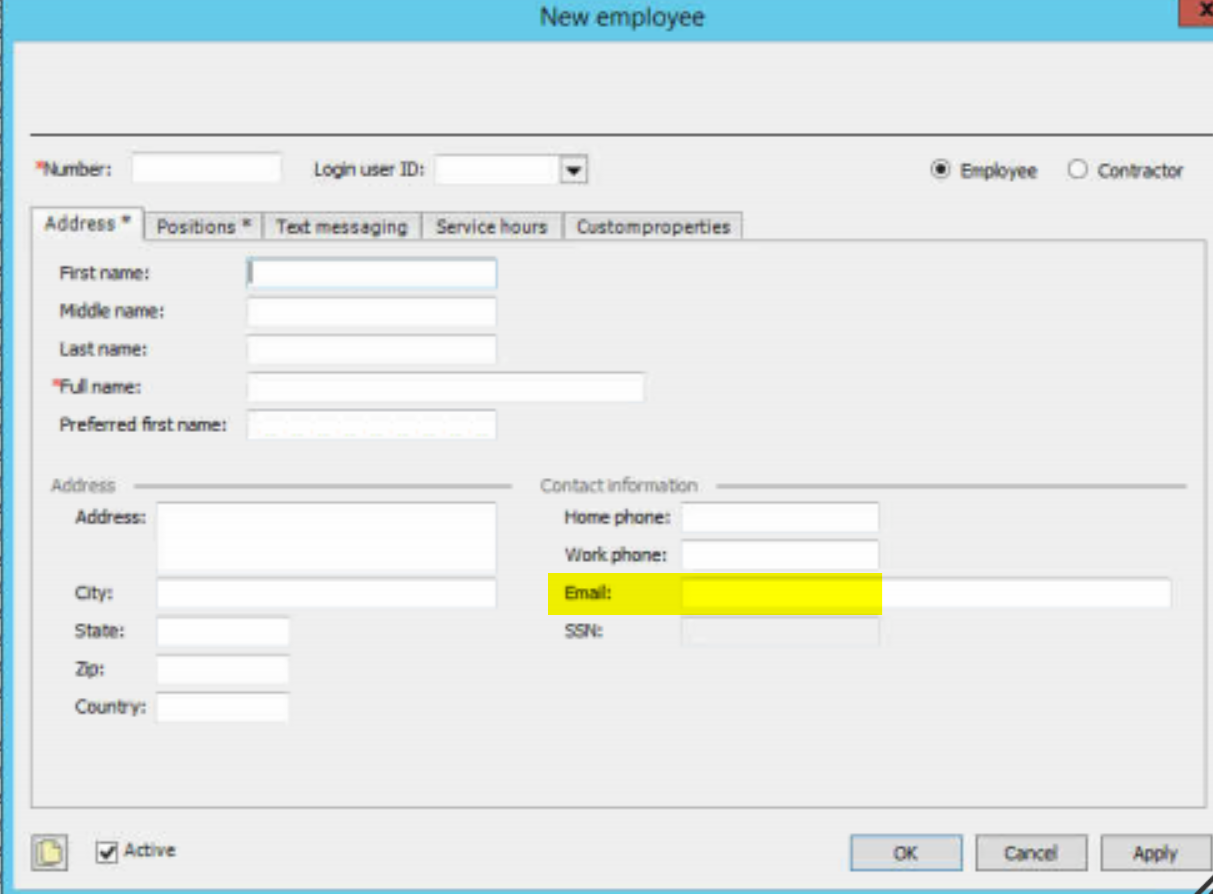Open the Text messaging tab
Screen dimensions: 1213x894
(x=342, y=227)
